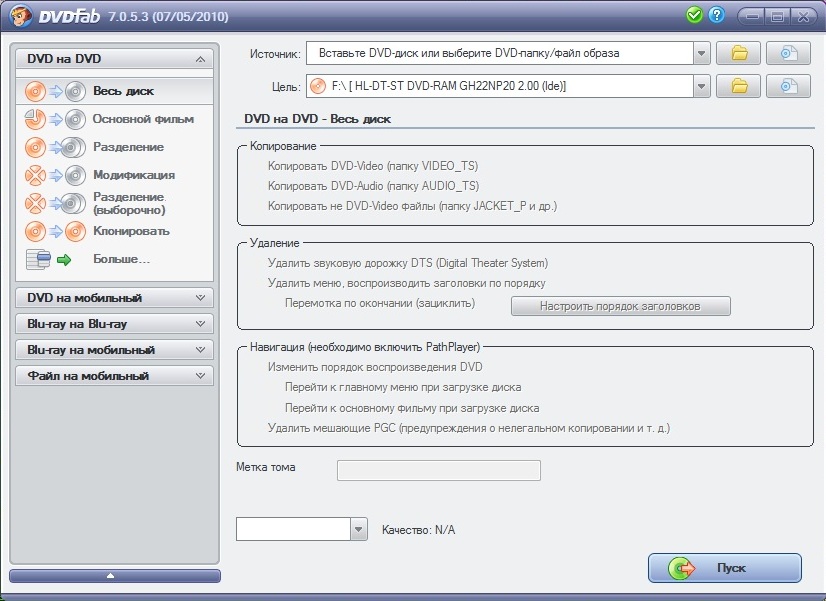Open source image file with disc icon
Screen dimensions: 826x601
click(x=788, y=53)
